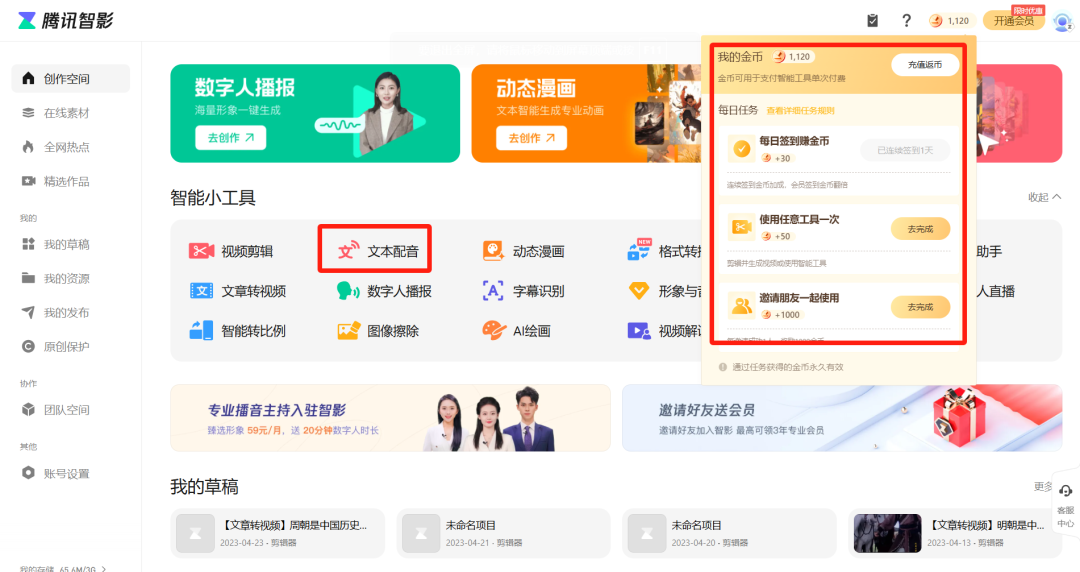Open the 查看详细任务规则 link

click(800, 110)
